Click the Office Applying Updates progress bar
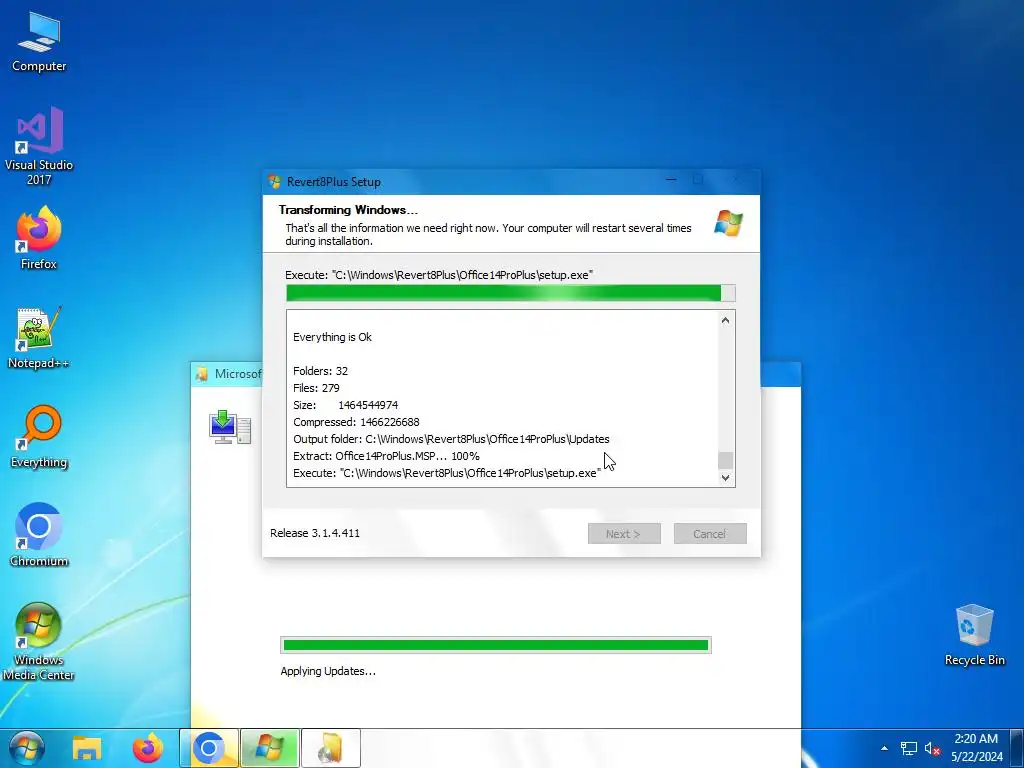 pos(496,645)
